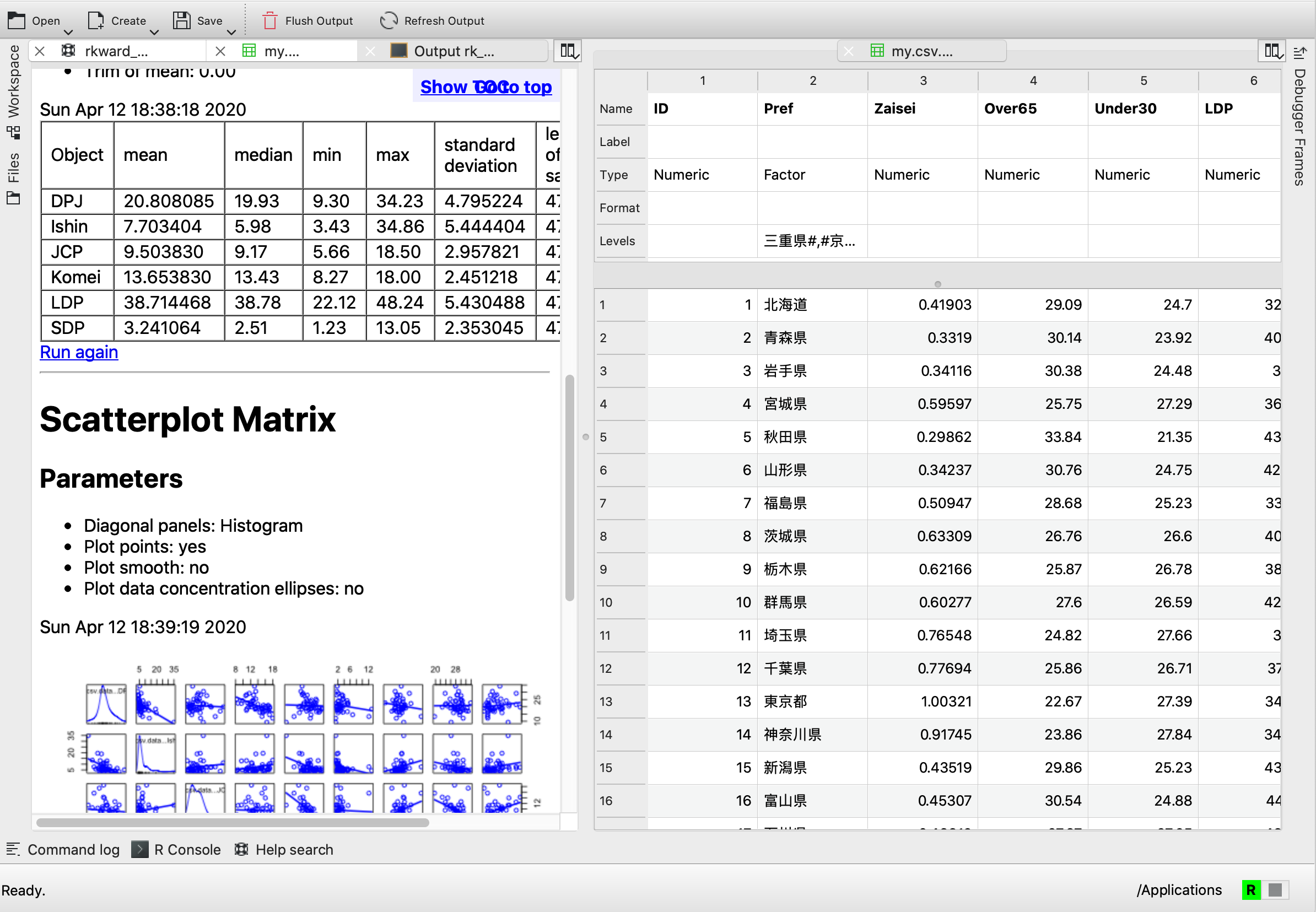This screenshot has height=912, width=1316.
Task: Click the metadata Label row header
Action: tap(621, 142)
